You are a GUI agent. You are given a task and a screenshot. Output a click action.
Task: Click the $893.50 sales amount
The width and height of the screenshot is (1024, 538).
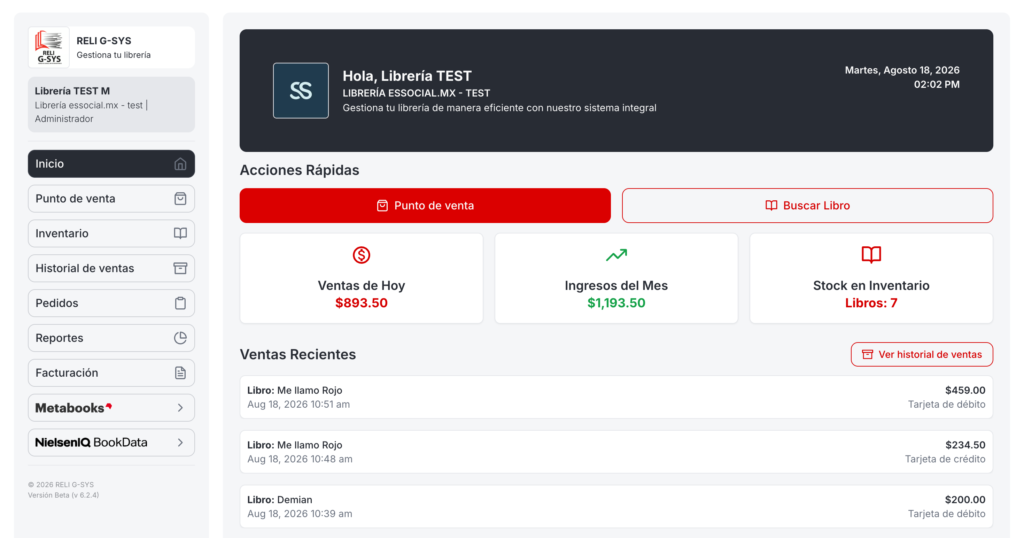(361, 303)
